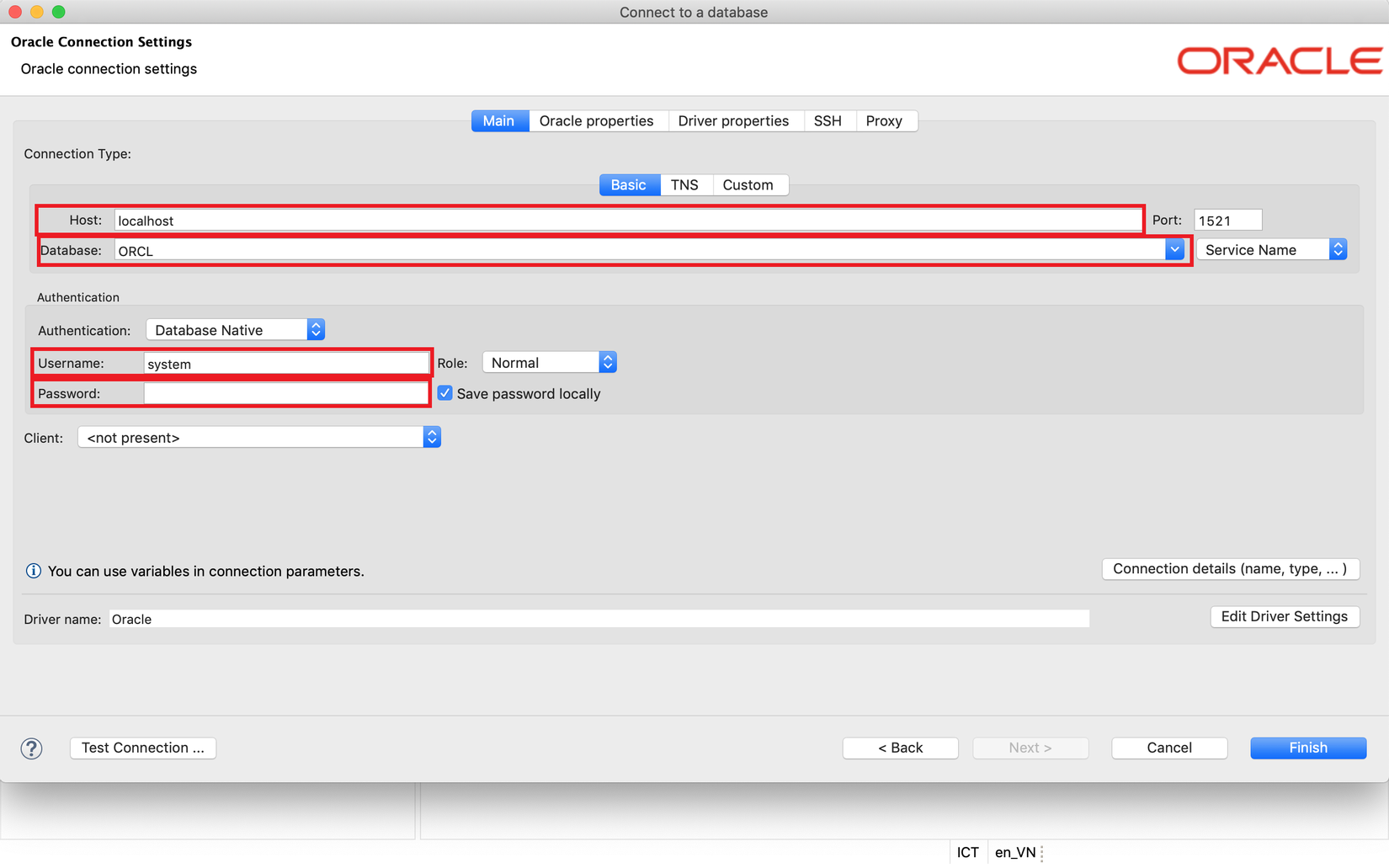Select the SSH tab

828,121
